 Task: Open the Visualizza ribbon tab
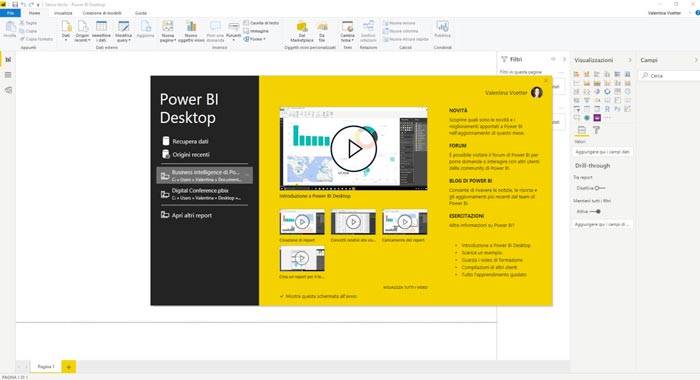point(63,13)
